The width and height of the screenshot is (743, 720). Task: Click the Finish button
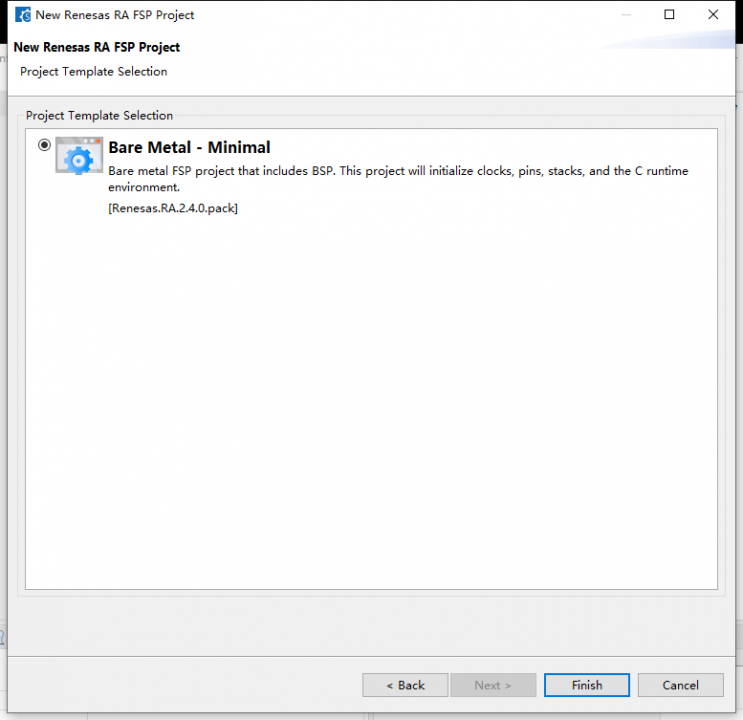coord(587,685)
